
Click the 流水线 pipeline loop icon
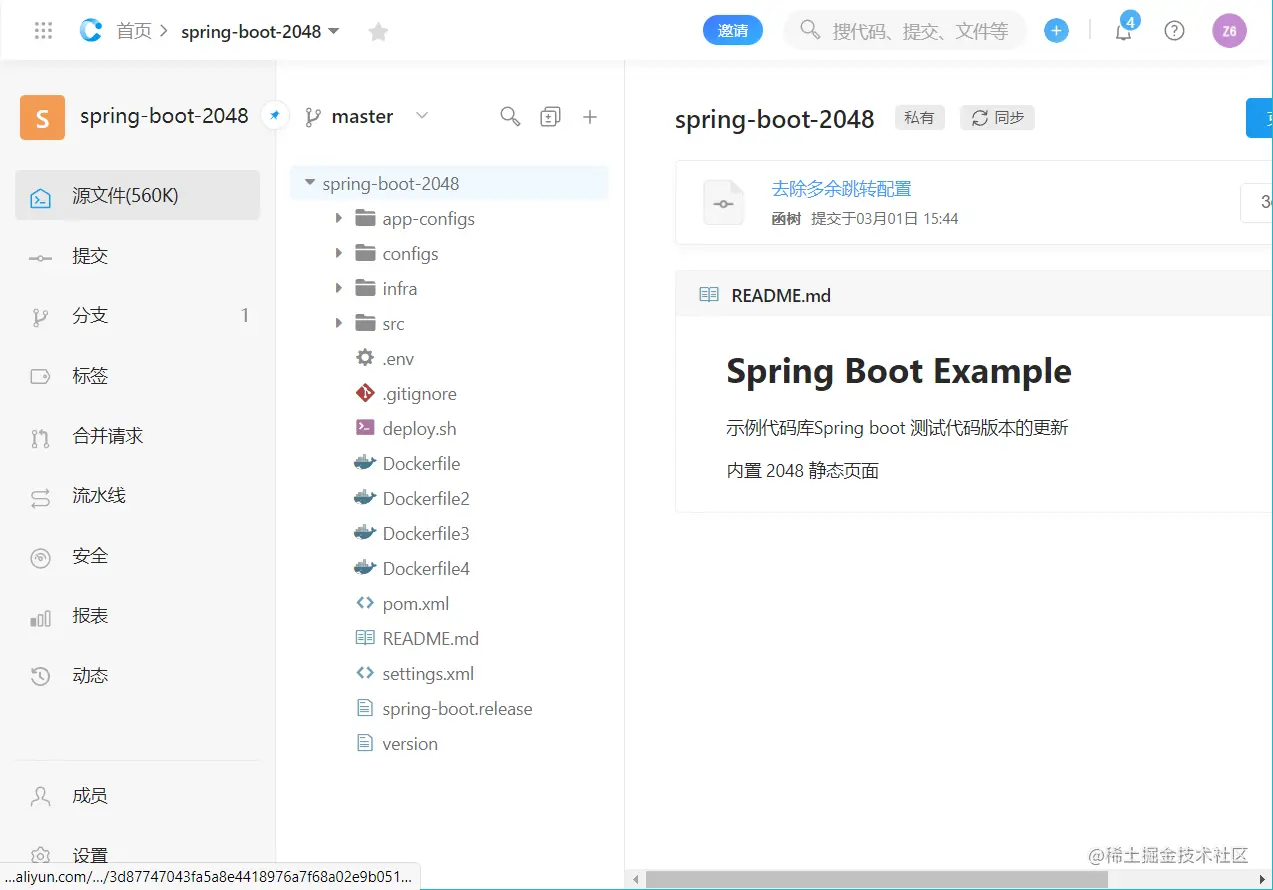pyautogui.click(x=40, y=497)
